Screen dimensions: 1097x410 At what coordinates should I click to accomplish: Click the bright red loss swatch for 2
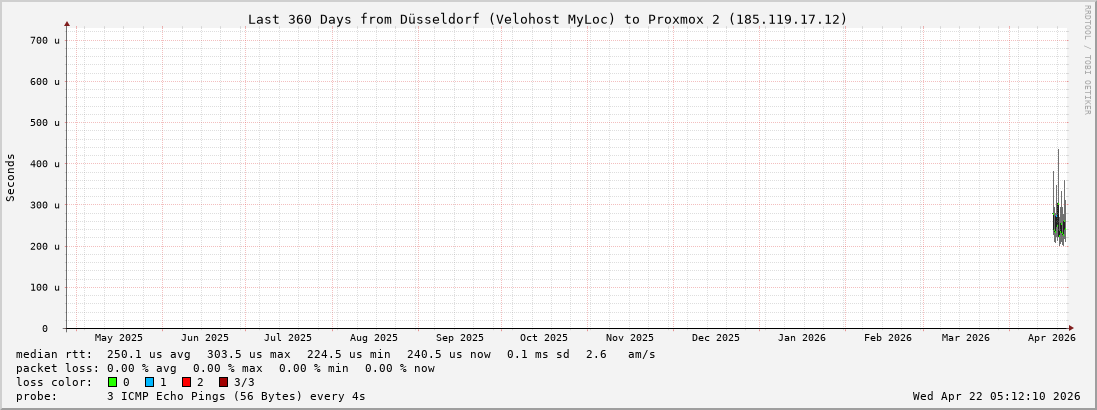pyautogui.click(x=186, y=382)
